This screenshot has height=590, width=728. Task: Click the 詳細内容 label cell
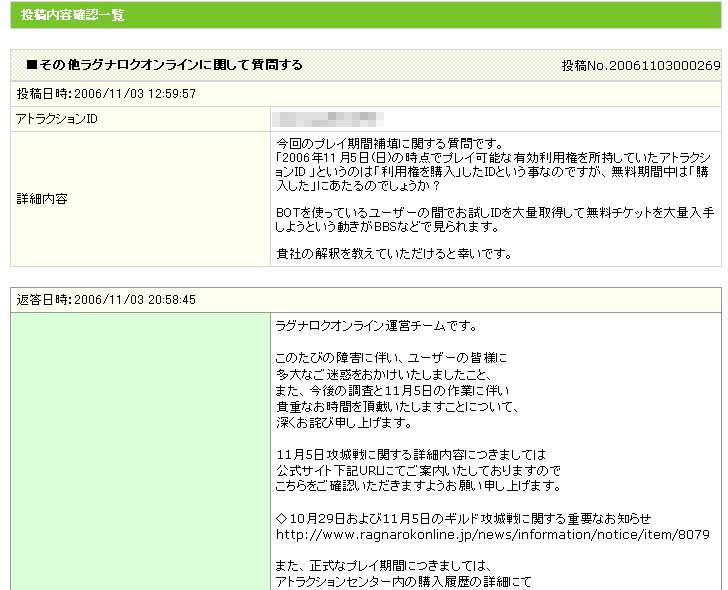pos(140,199)
